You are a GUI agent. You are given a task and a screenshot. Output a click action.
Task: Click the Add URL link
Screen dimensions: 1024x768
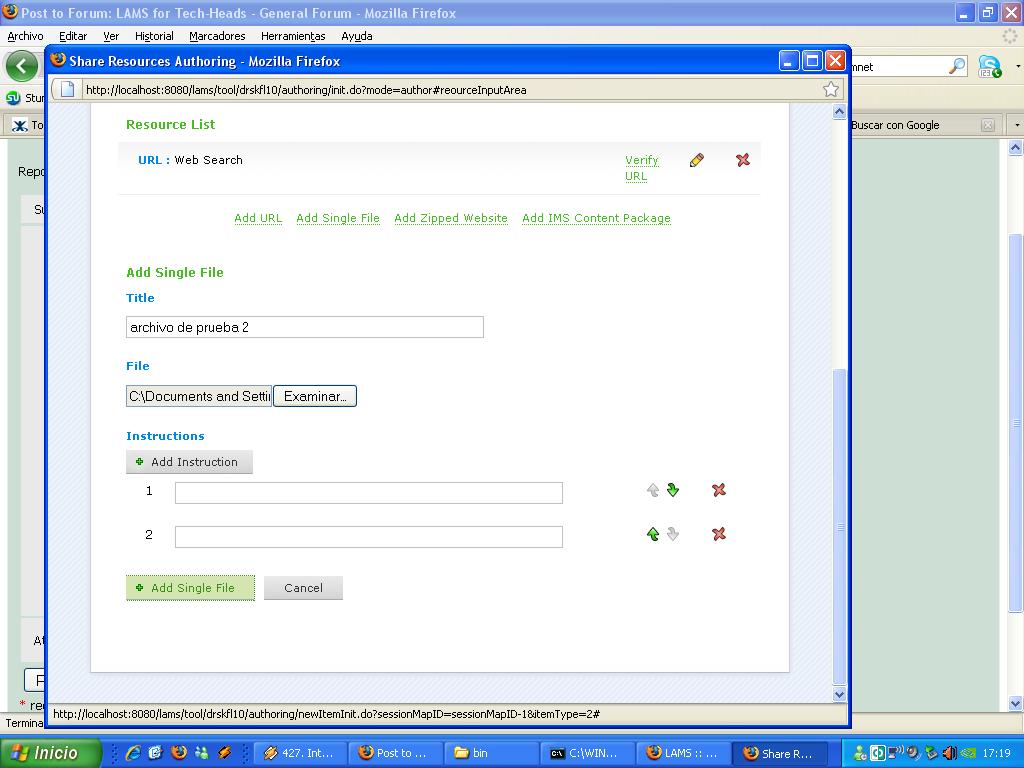point(258,218)
